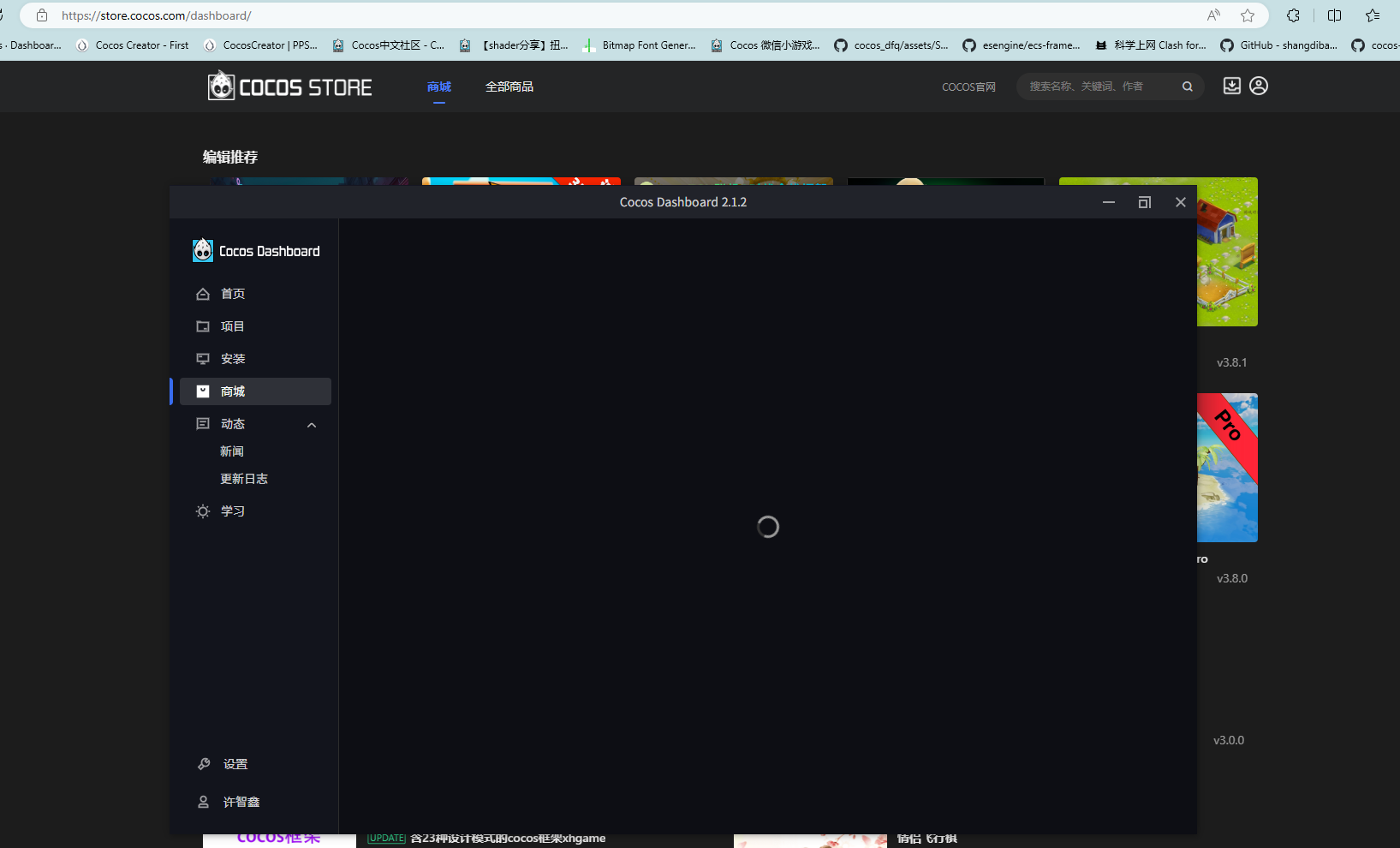Open the GitHub - shangdiba bookmark
Screen dimensions: 1400x848
[1279, 45]
